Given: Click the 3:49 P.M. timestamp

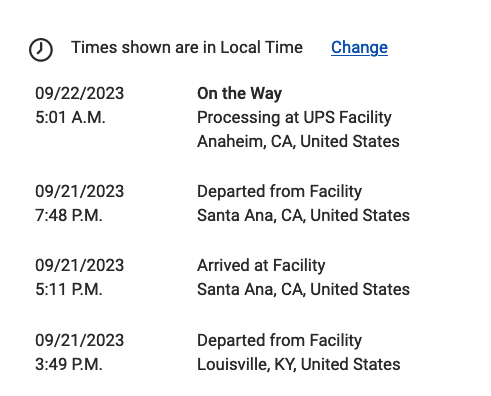Looking at the screenshot, I should click(69, 364).
